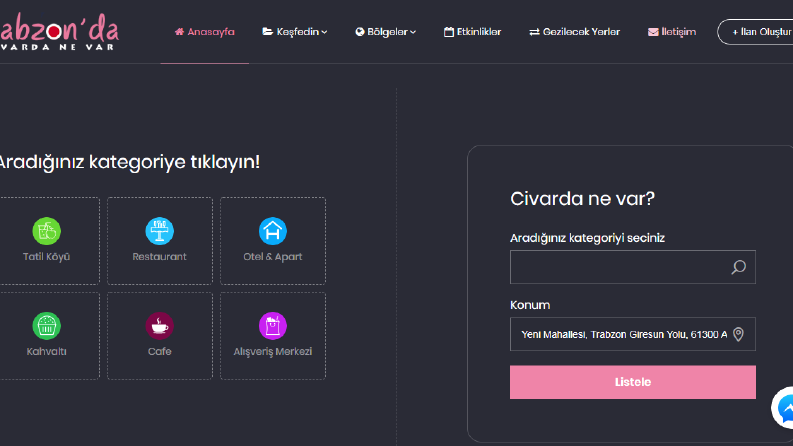
Task: Click the pink Listele button
Action: (x=633, y=382)
